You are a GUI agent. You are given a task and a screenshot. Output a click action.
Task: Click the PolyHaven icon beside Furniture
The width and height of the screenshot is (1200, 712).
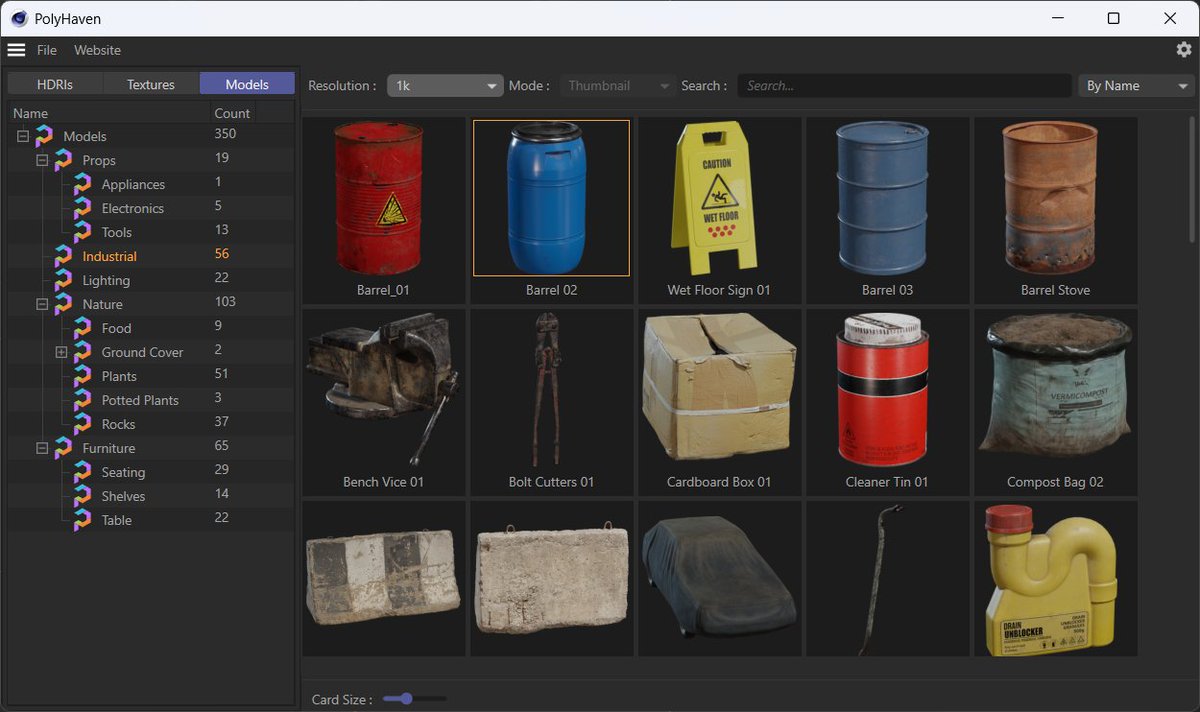click(63, 448)
